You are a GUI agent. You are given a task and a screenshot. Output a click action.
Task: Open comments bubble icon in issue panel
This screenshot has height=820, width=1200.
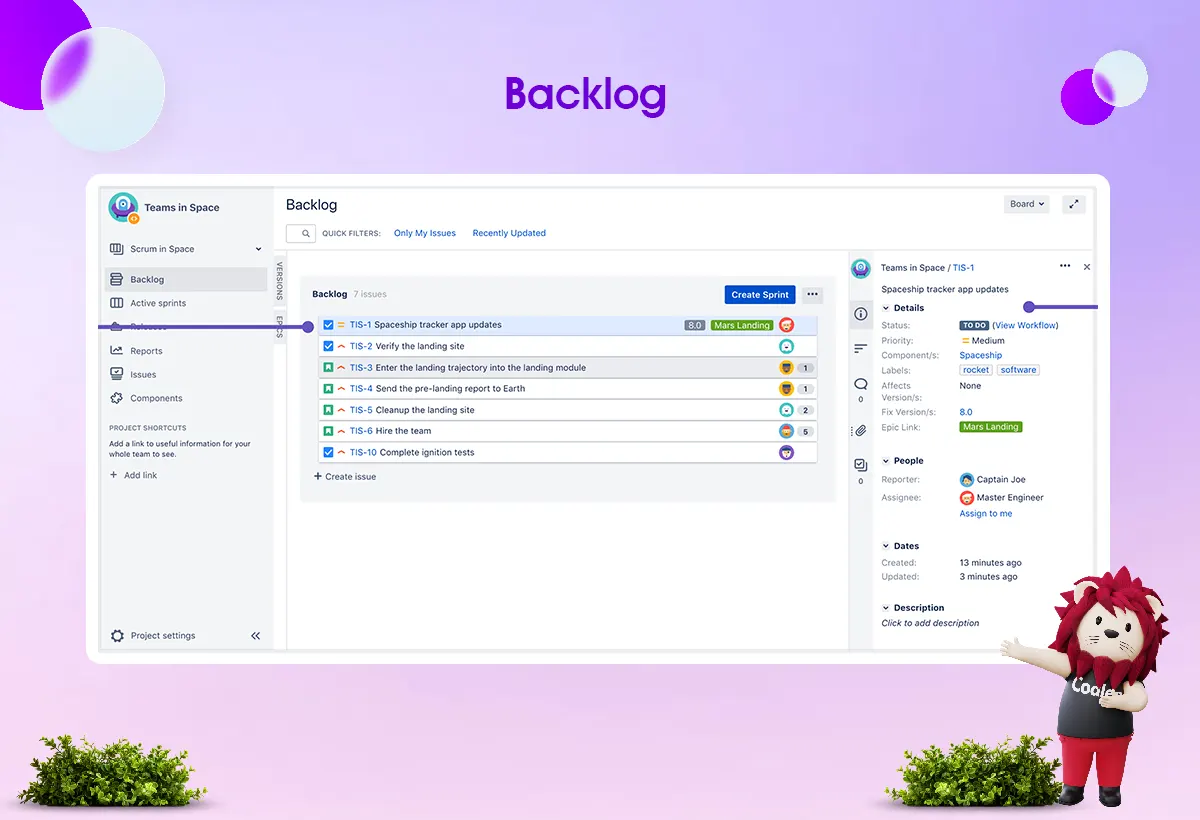coord(860,384)
